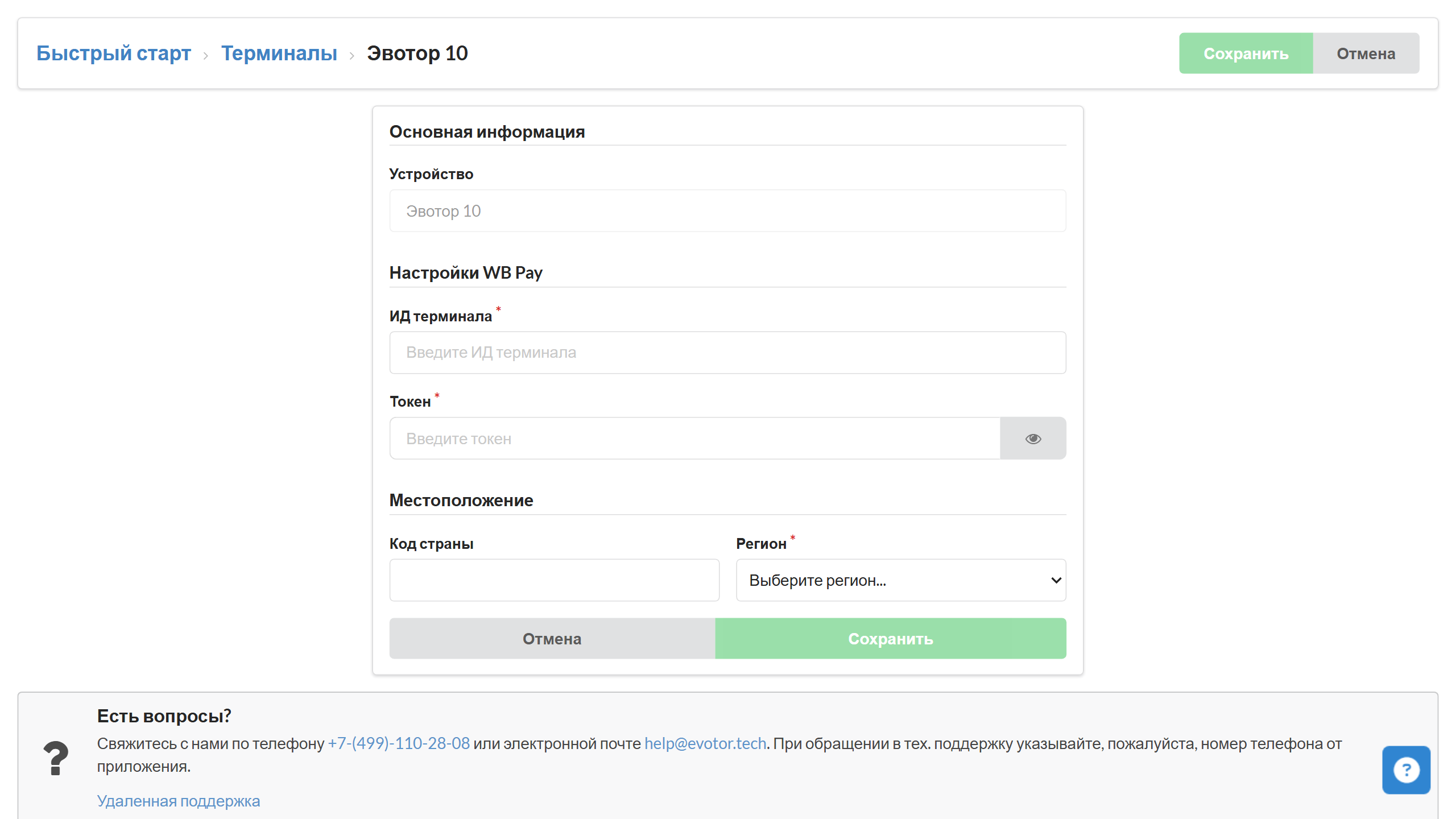This screenshot has height=819, width=1456.
Task: Click the 'Эвотор 10' breadcrumb title
Action: click(417, 53)
